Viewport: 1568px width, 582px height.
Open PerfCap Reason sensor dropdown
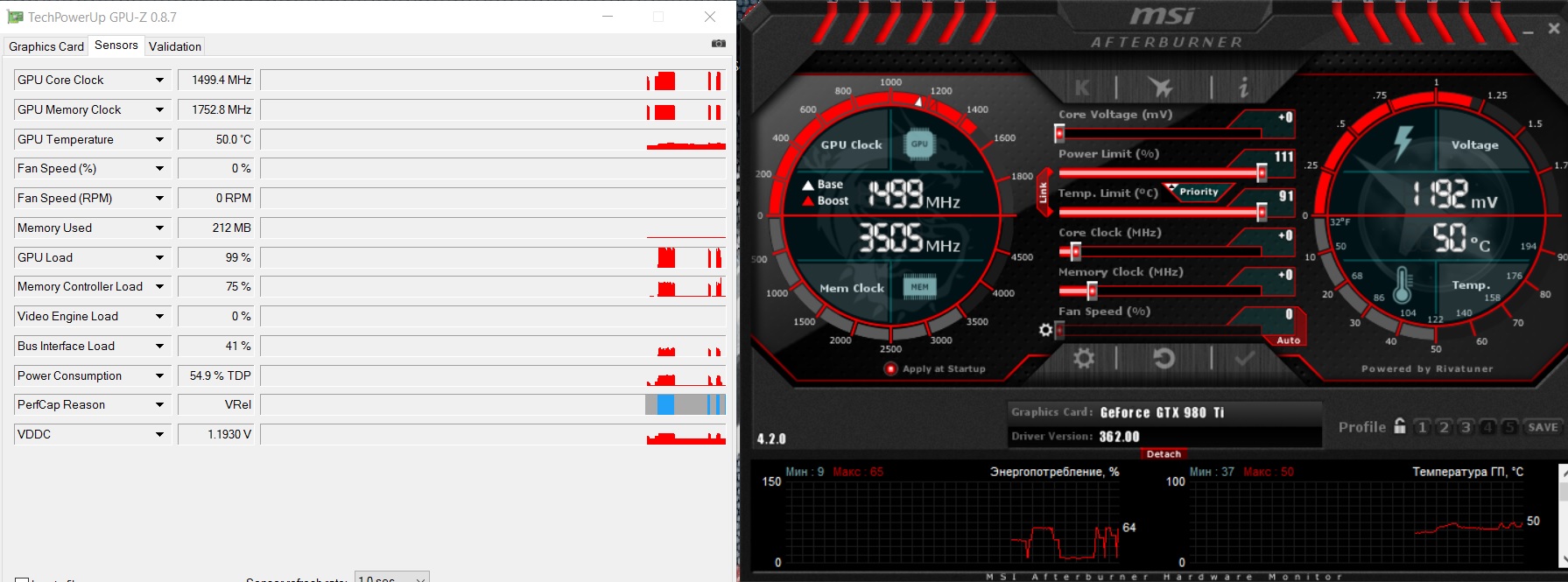coord(159,404)
